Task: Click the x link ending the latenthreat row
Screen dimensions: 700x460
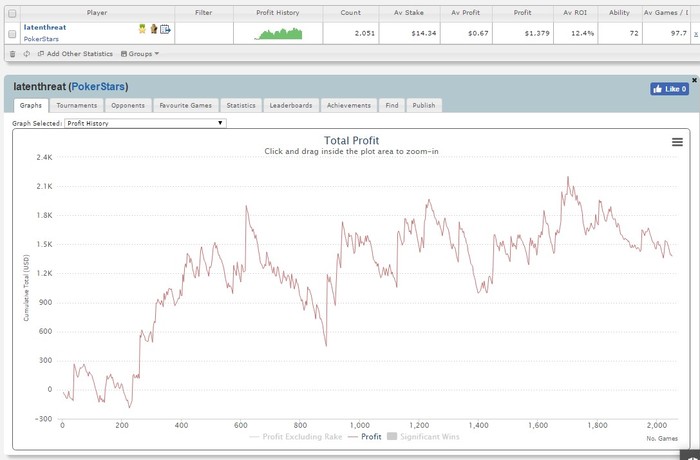Action: [696, 34]
